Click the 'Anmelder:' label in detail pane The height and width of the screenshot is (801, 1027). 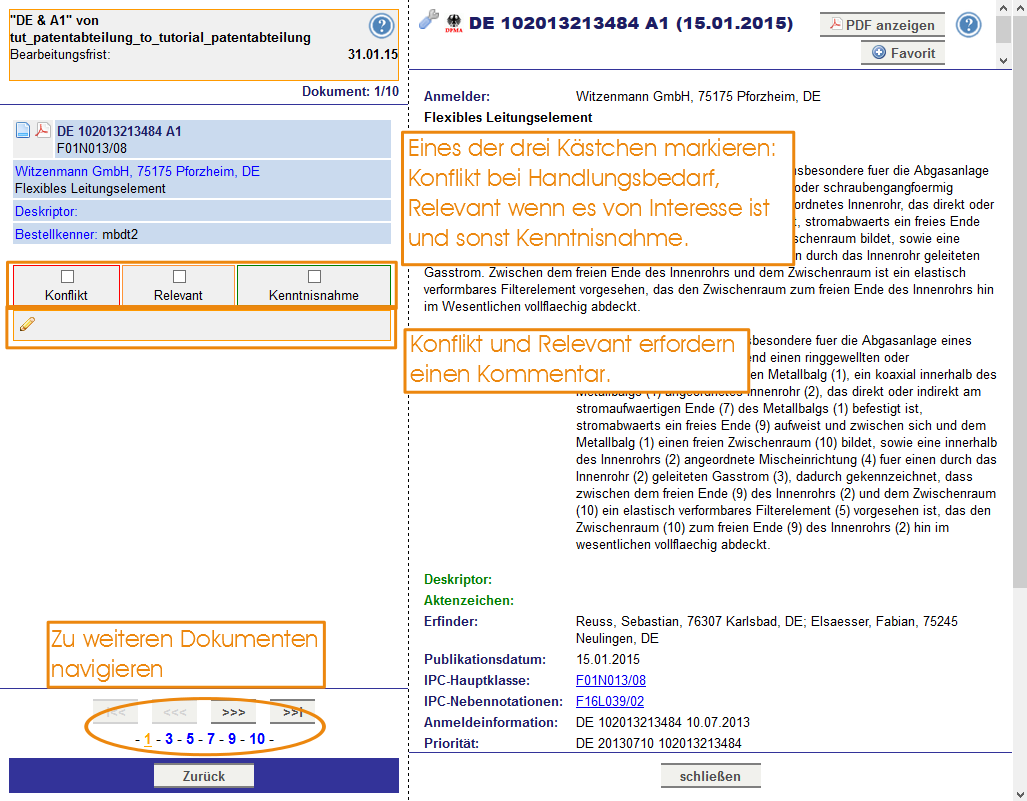coord(457,96)
